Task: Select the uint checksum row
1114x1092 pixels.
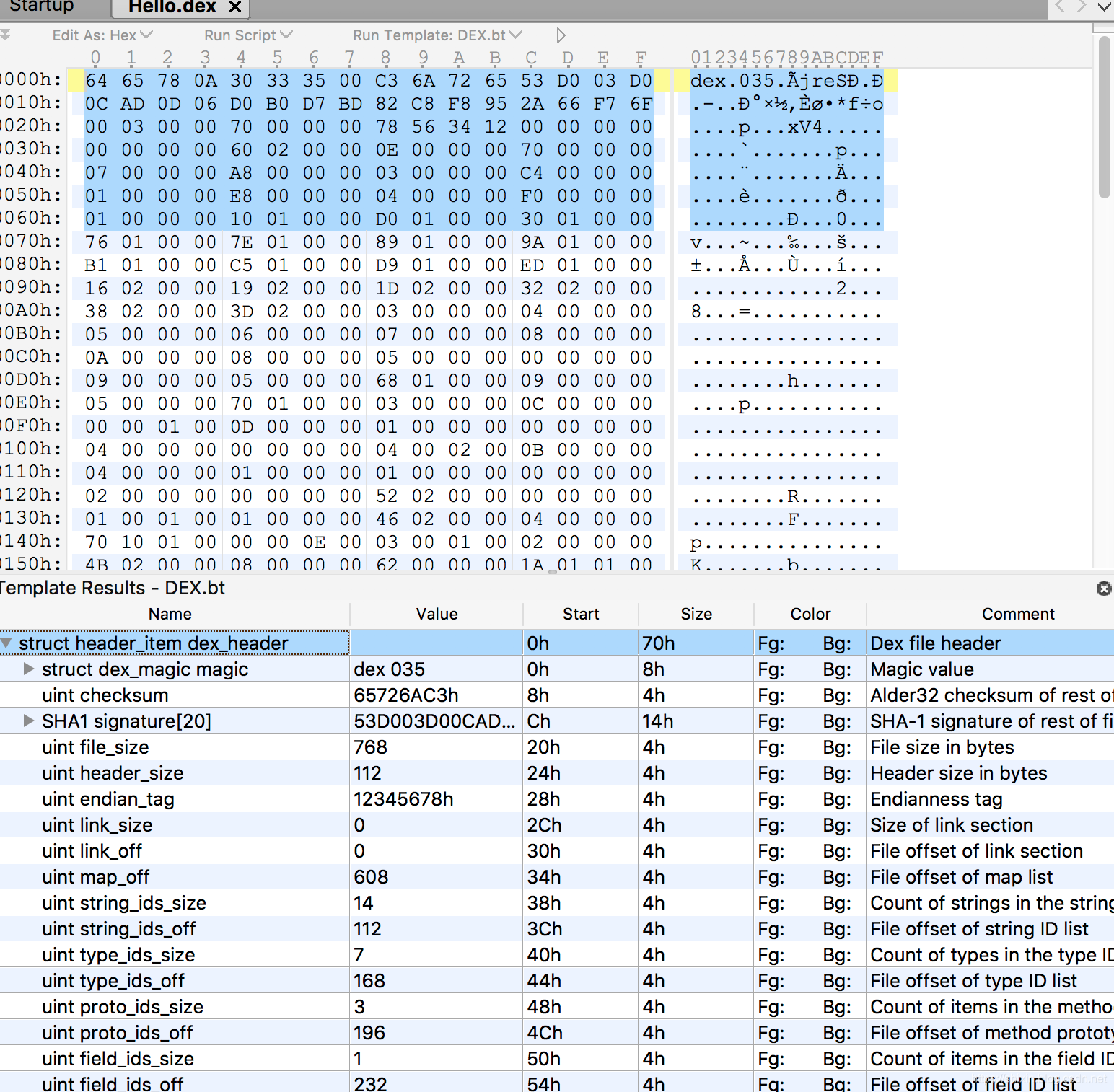Action: pos(557,695)
